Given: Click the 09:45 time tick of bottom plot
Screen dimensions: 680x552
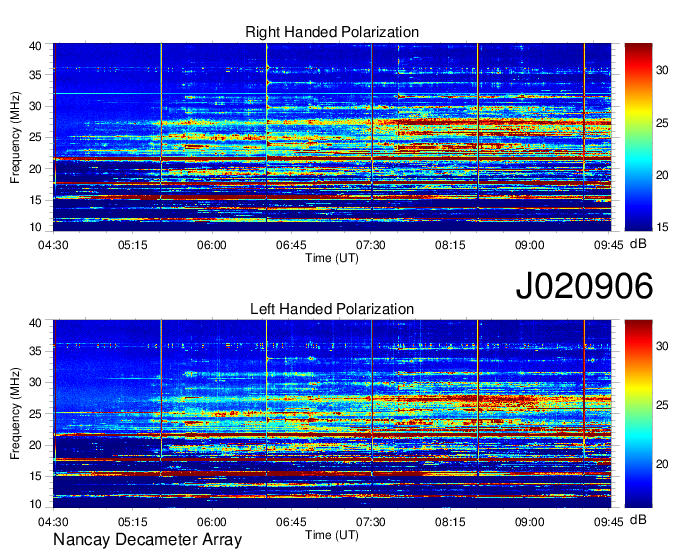Looking at the screenshot, I should (x=609, y=522).
